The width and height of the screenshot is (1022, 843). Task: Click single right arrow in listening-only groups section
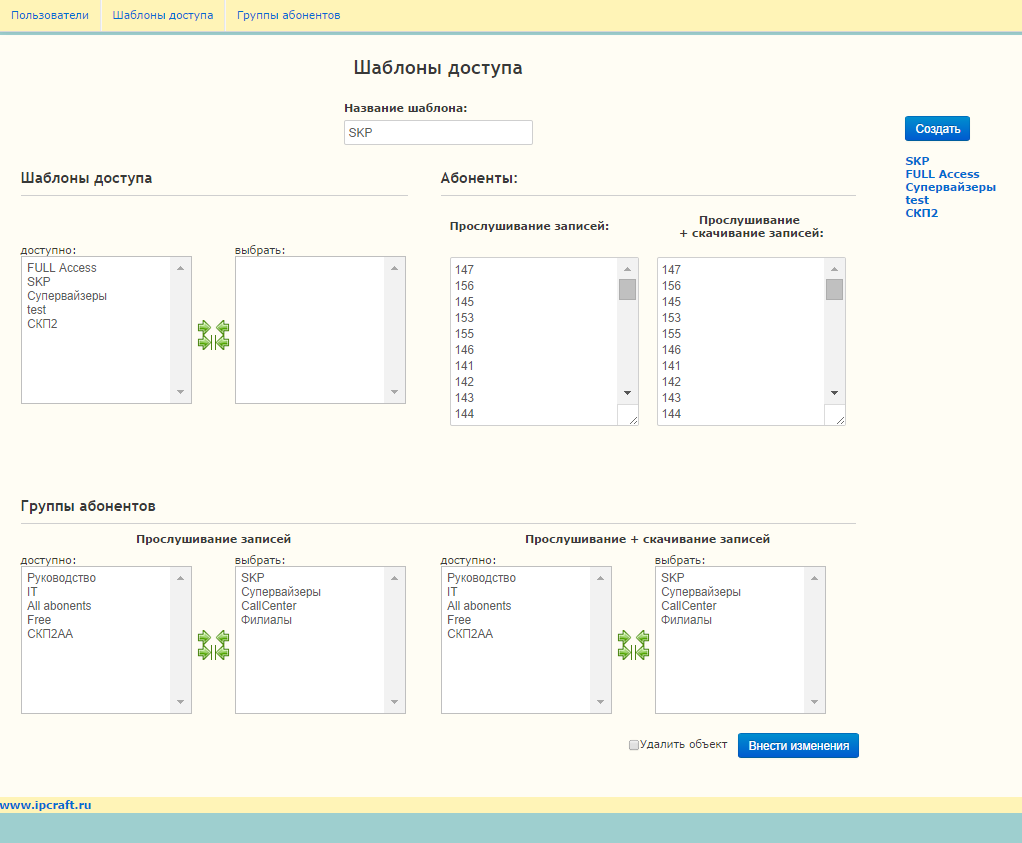click(x=205, y=638)
